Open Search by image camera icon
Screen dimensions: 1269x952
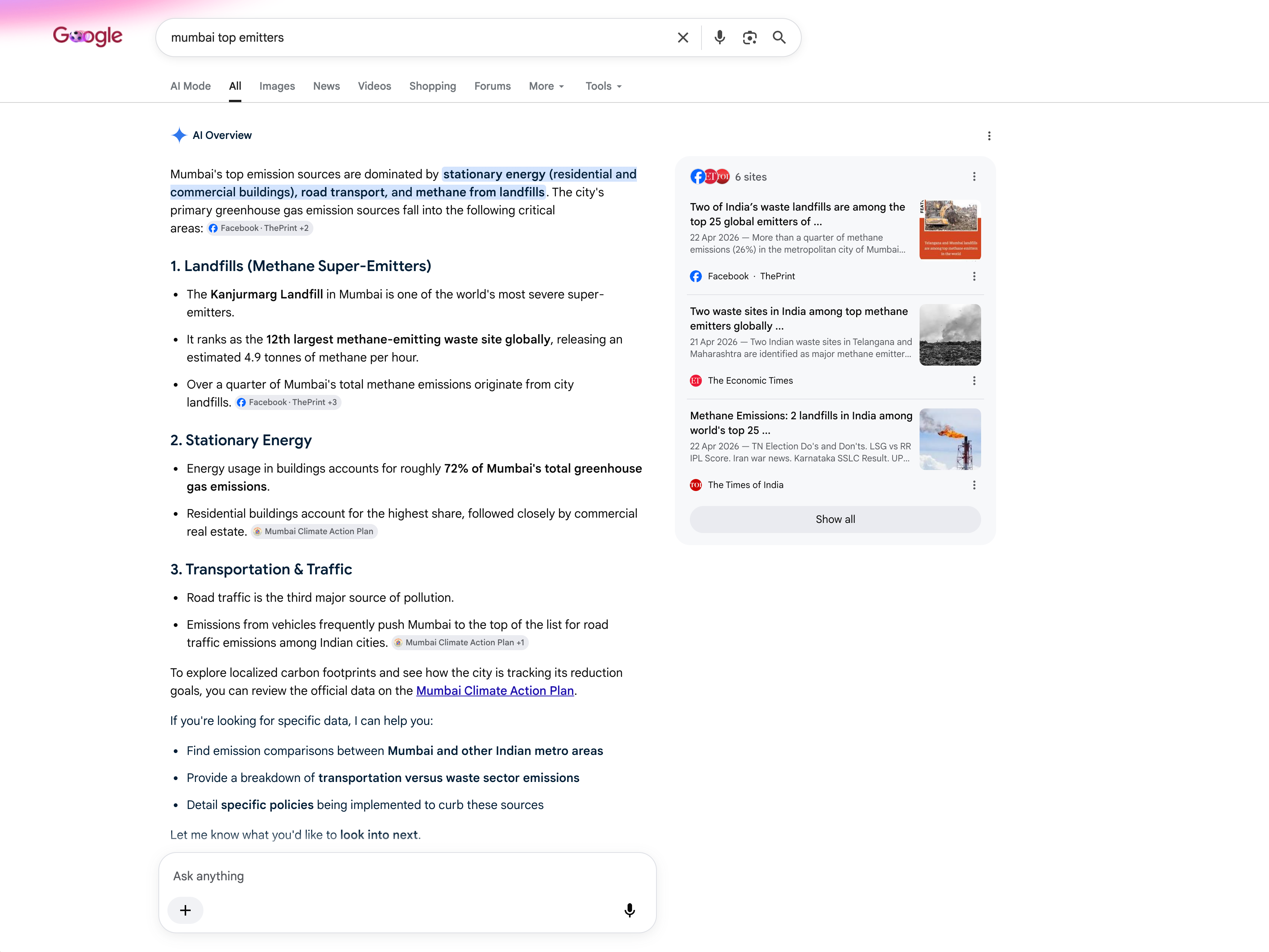coord(749,38)
